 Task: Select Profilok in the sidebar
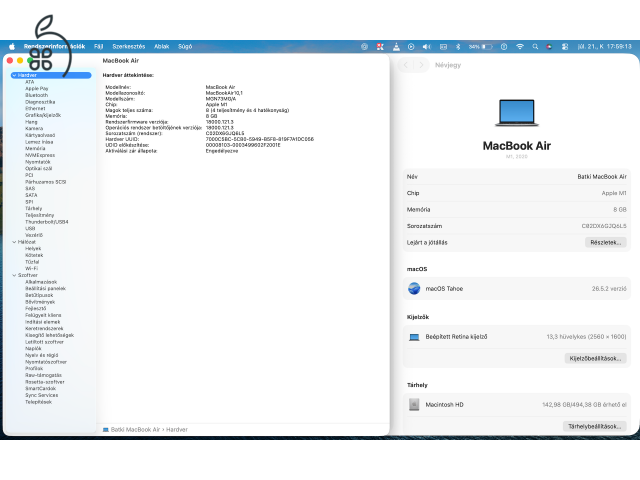coord(34,369)
